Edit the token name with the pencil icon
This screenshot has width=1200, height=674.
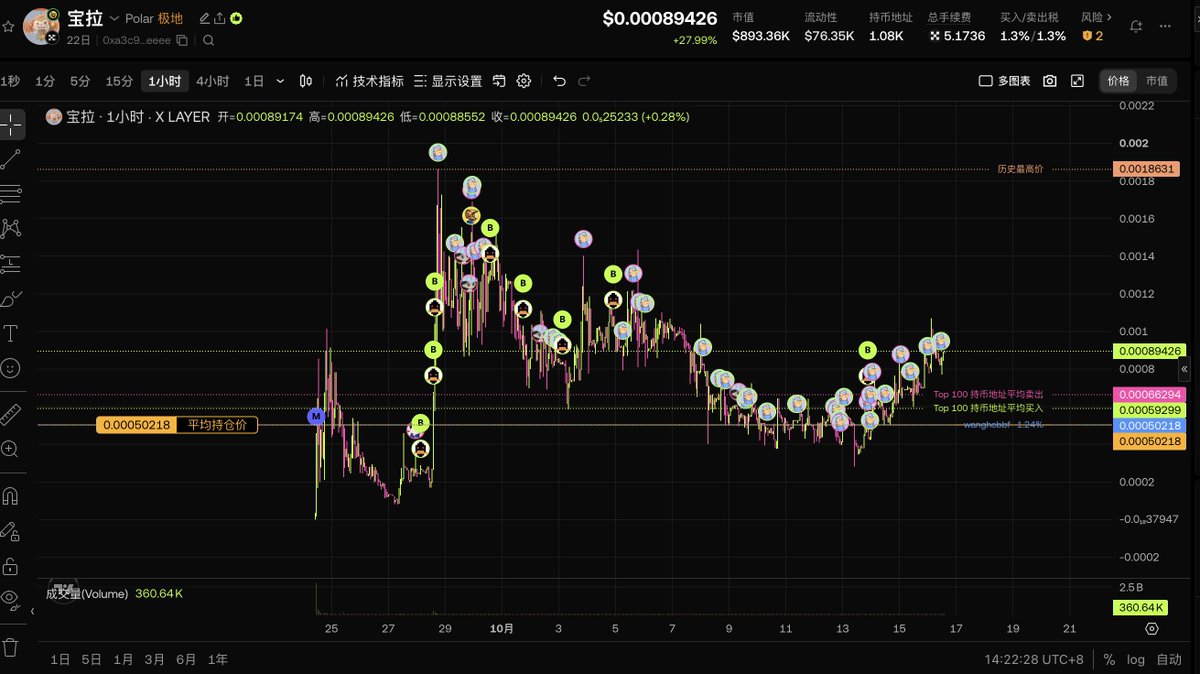click(204, 18)
